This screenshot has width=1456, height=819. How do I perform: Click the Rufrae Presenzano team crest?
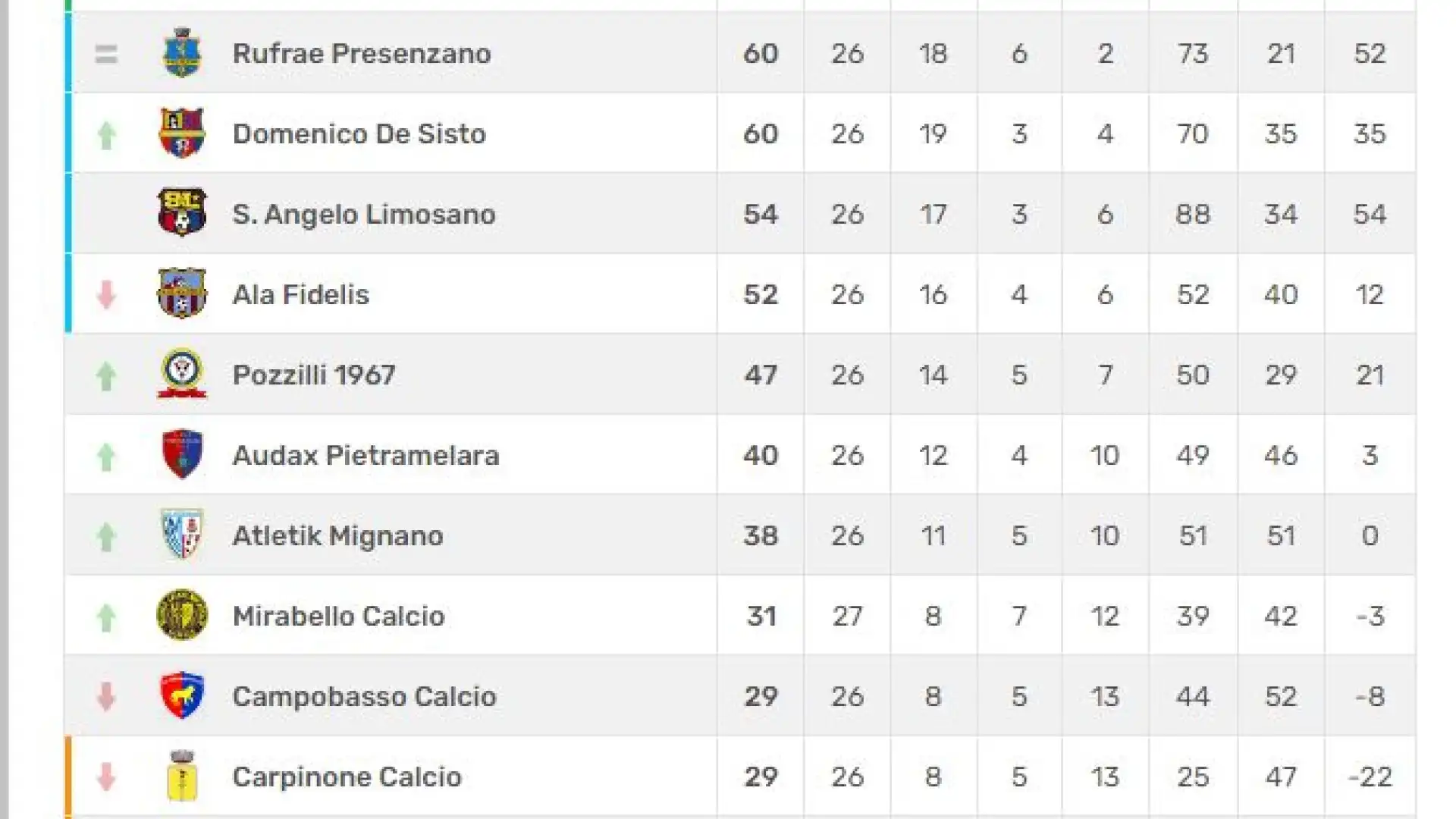[x=182, y=53]
